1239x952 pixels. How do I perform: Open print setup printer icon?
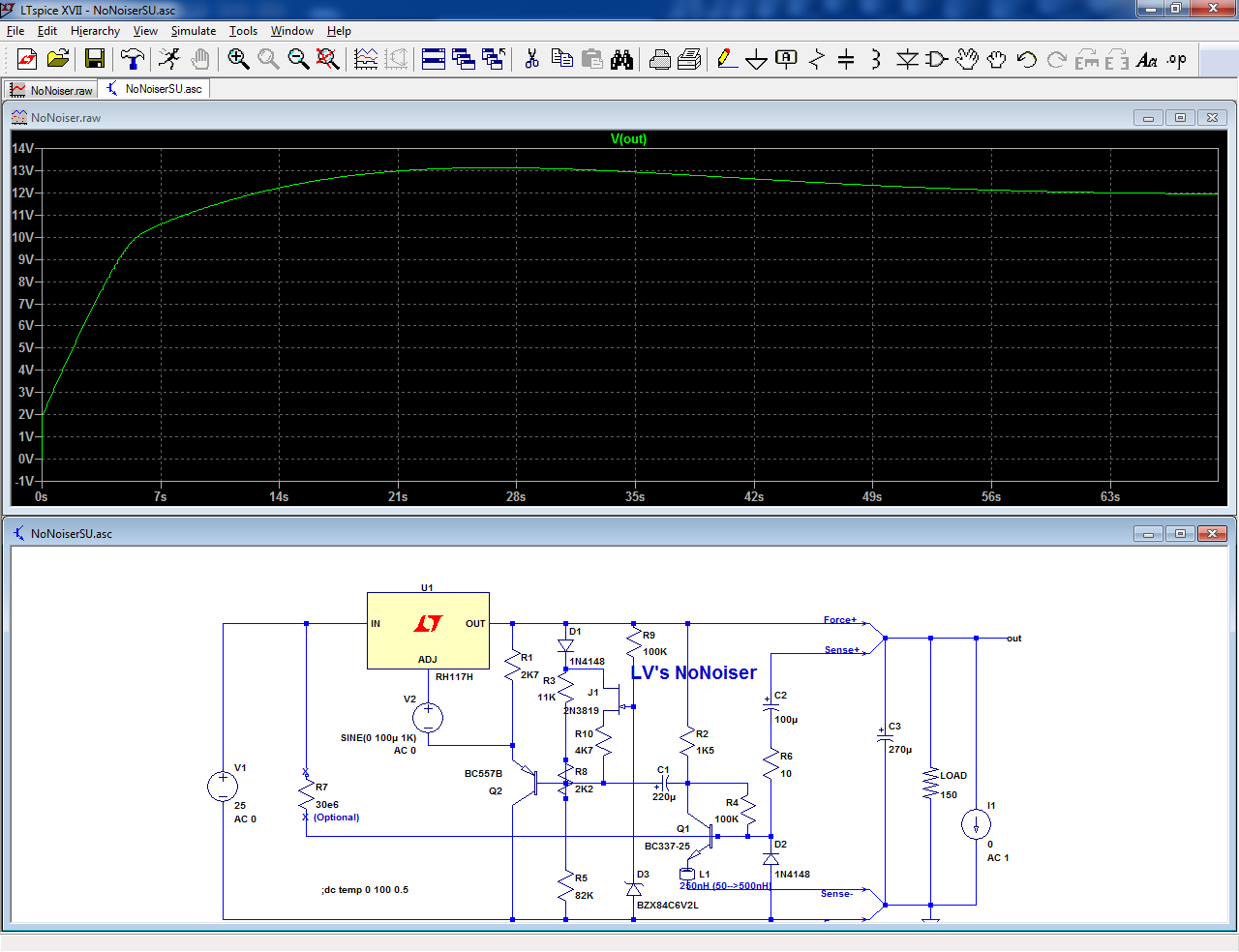[x=659, y=60]
